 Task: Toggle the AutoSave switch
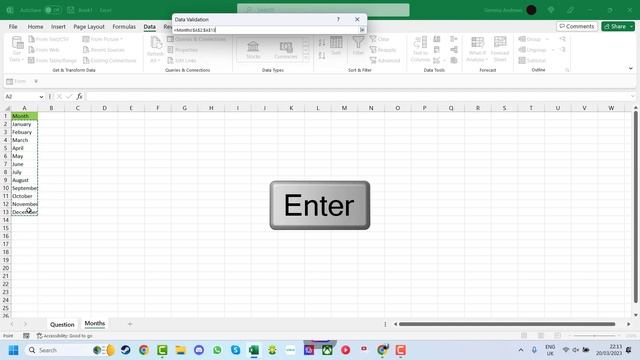click(53, 10)
